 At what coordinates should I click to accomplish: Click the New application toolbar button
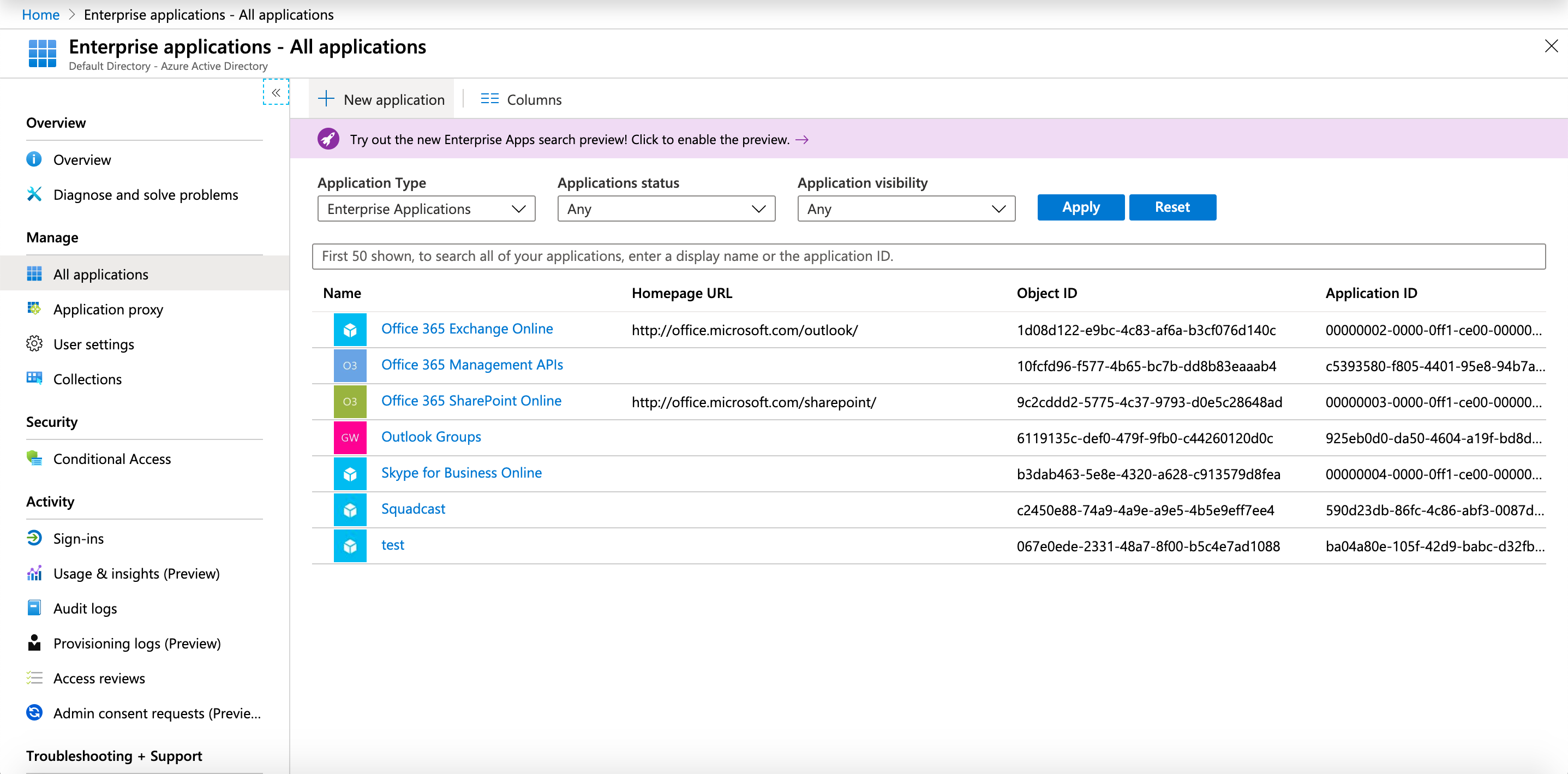[382, 99]
